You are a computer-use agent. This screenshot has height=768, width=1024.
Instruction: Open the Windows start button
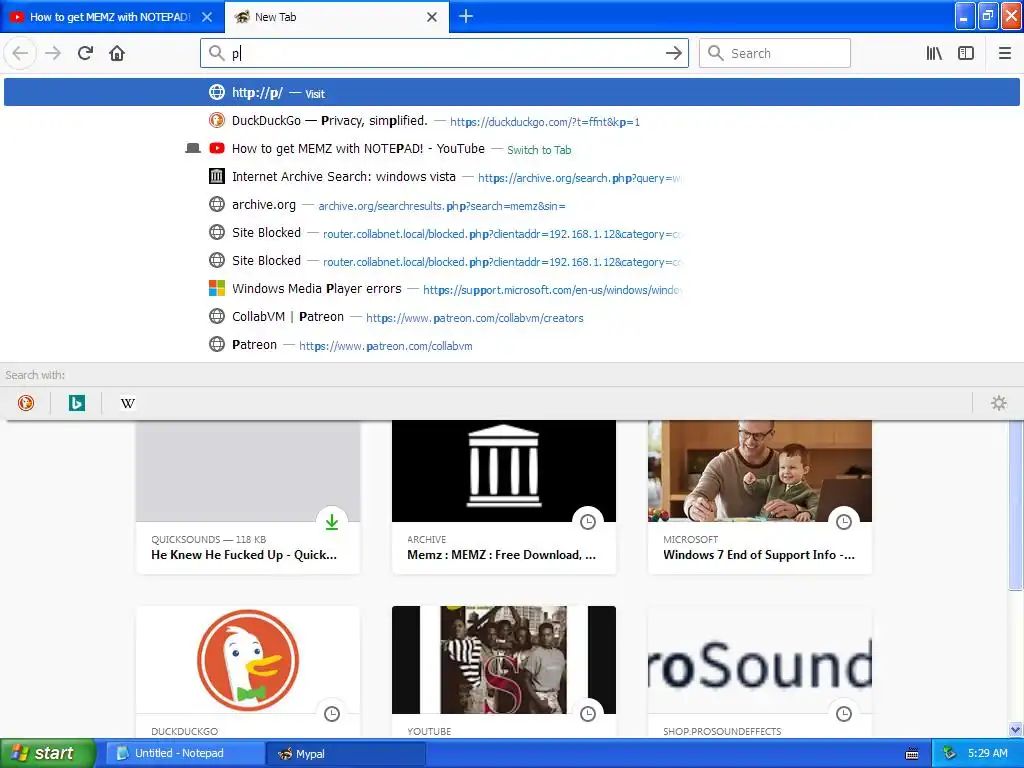pyautogui.click(x=48, y=754)
